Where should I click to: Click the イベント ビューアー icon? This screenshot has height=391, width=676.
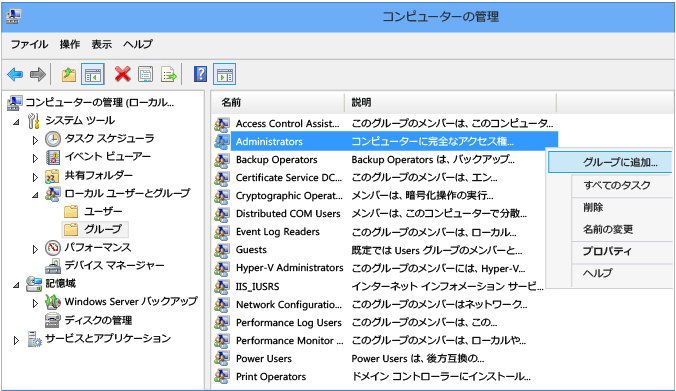(53, 157)
